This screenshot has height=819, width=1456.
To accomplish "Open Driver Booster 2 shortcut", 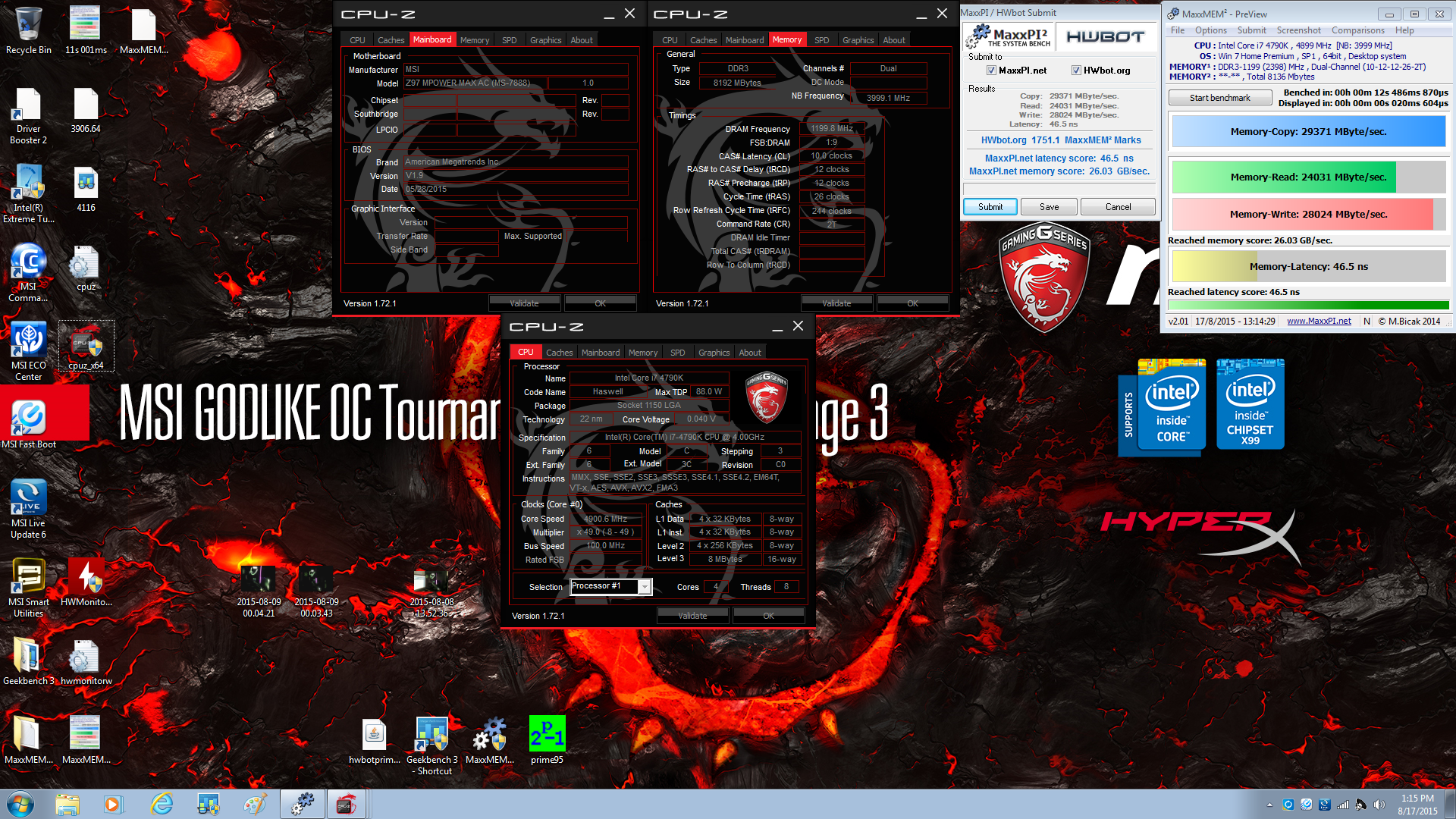I will pyautogui.click(x=28, y=115).
